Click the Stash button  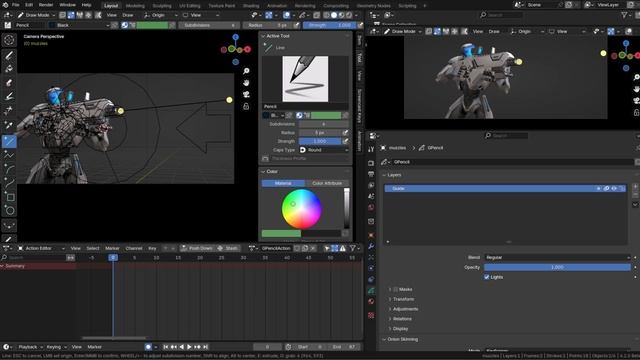click(x=228, y=248)
